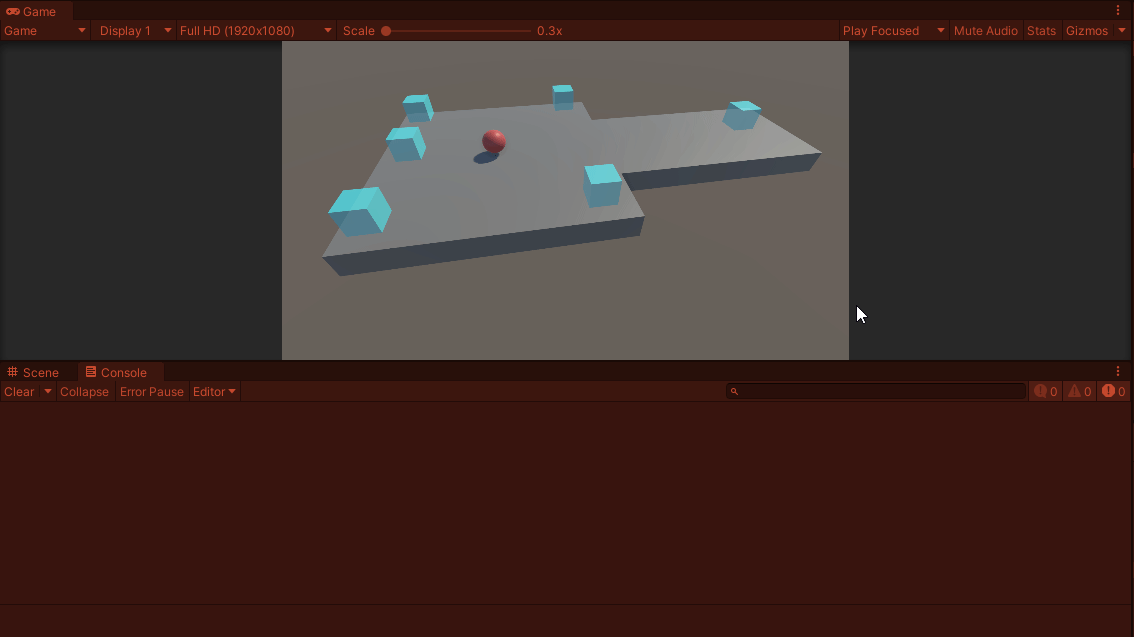Toggle the error messages filter in Console
Screen dimensions: 1134x637
click(x=1112, y=391)
